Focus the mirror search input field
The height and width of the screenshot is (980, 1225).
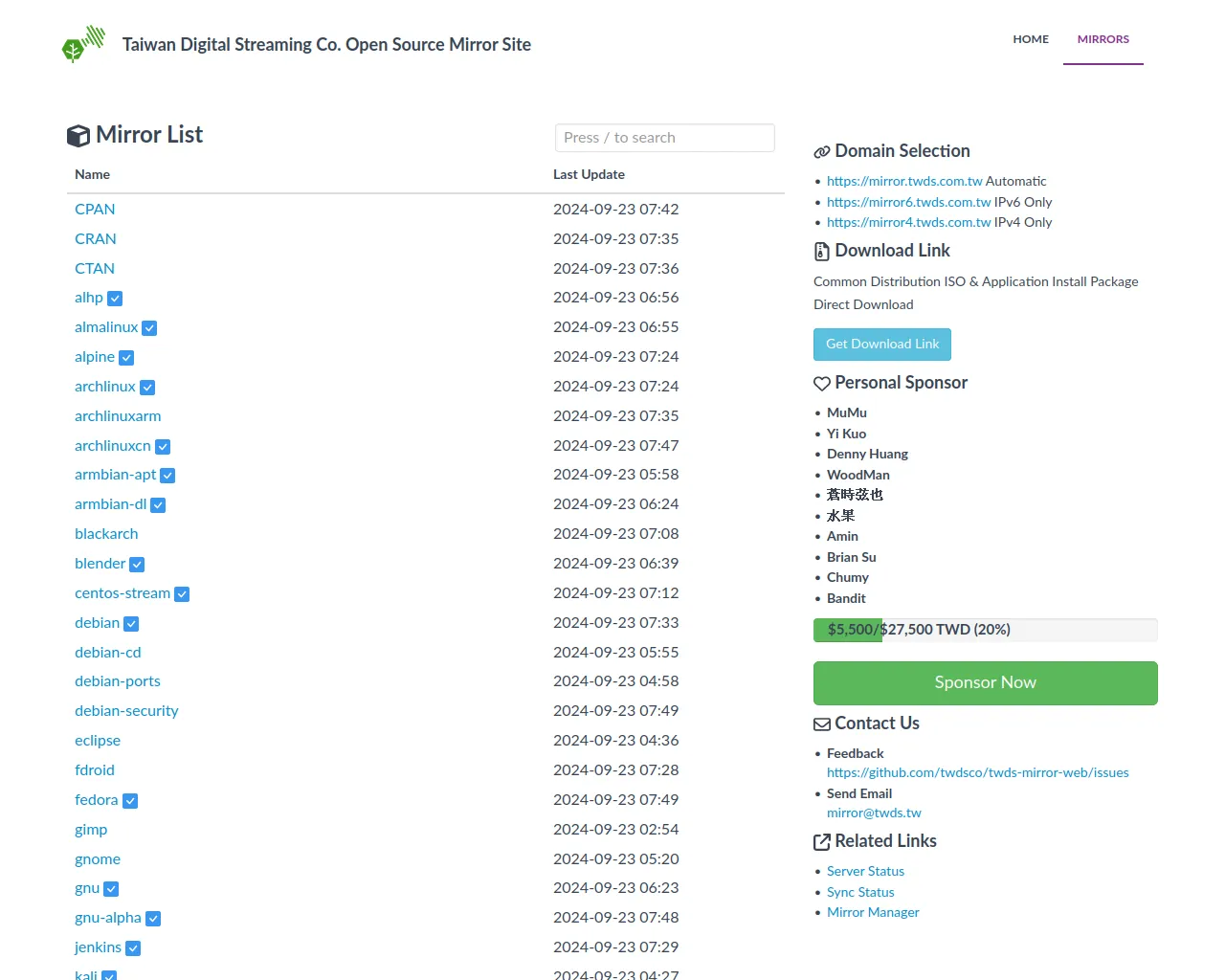click(664, 138)
